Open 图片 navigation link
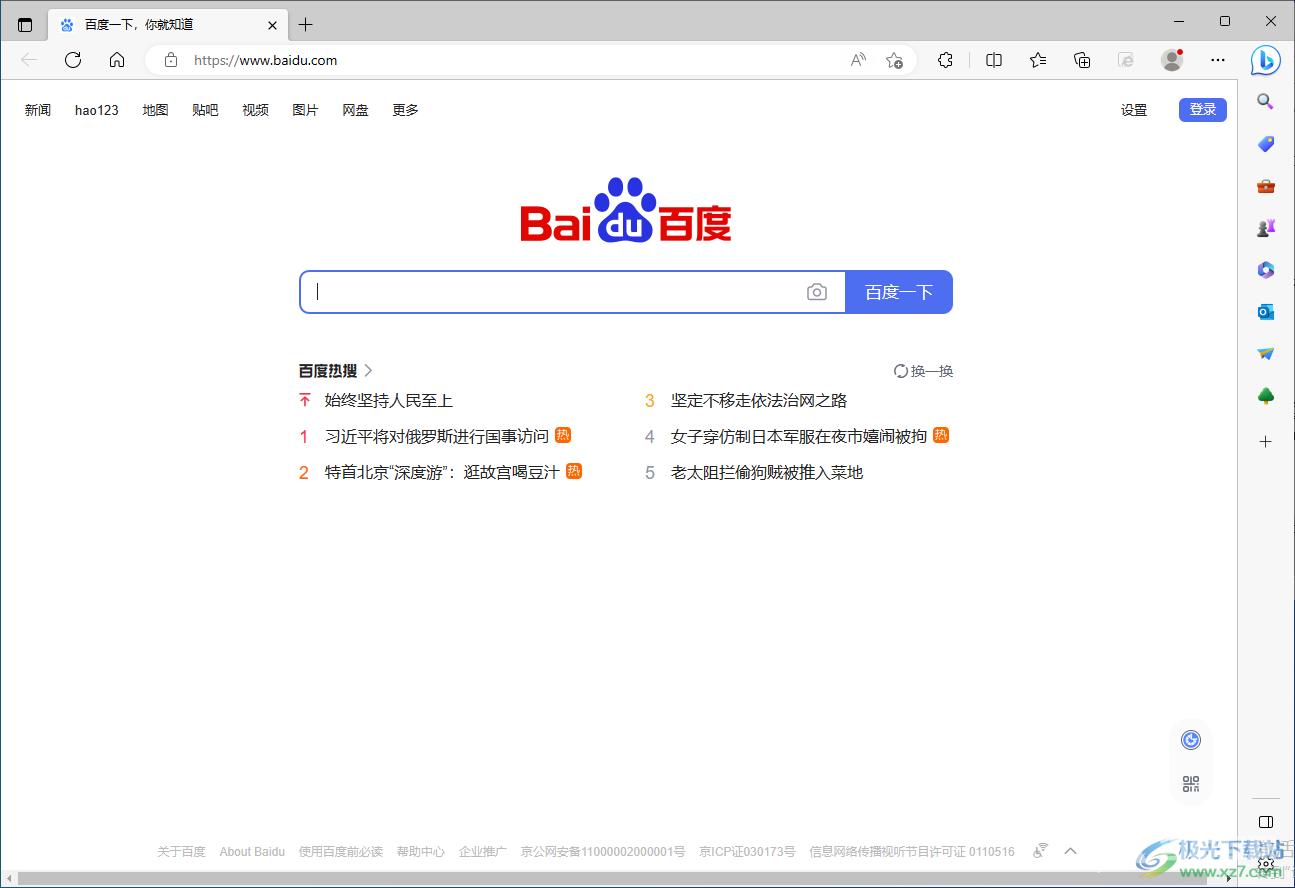Image resolution: width=1295 pixels, height=888 pixels. pyautogui.click(x=305, y=110)
